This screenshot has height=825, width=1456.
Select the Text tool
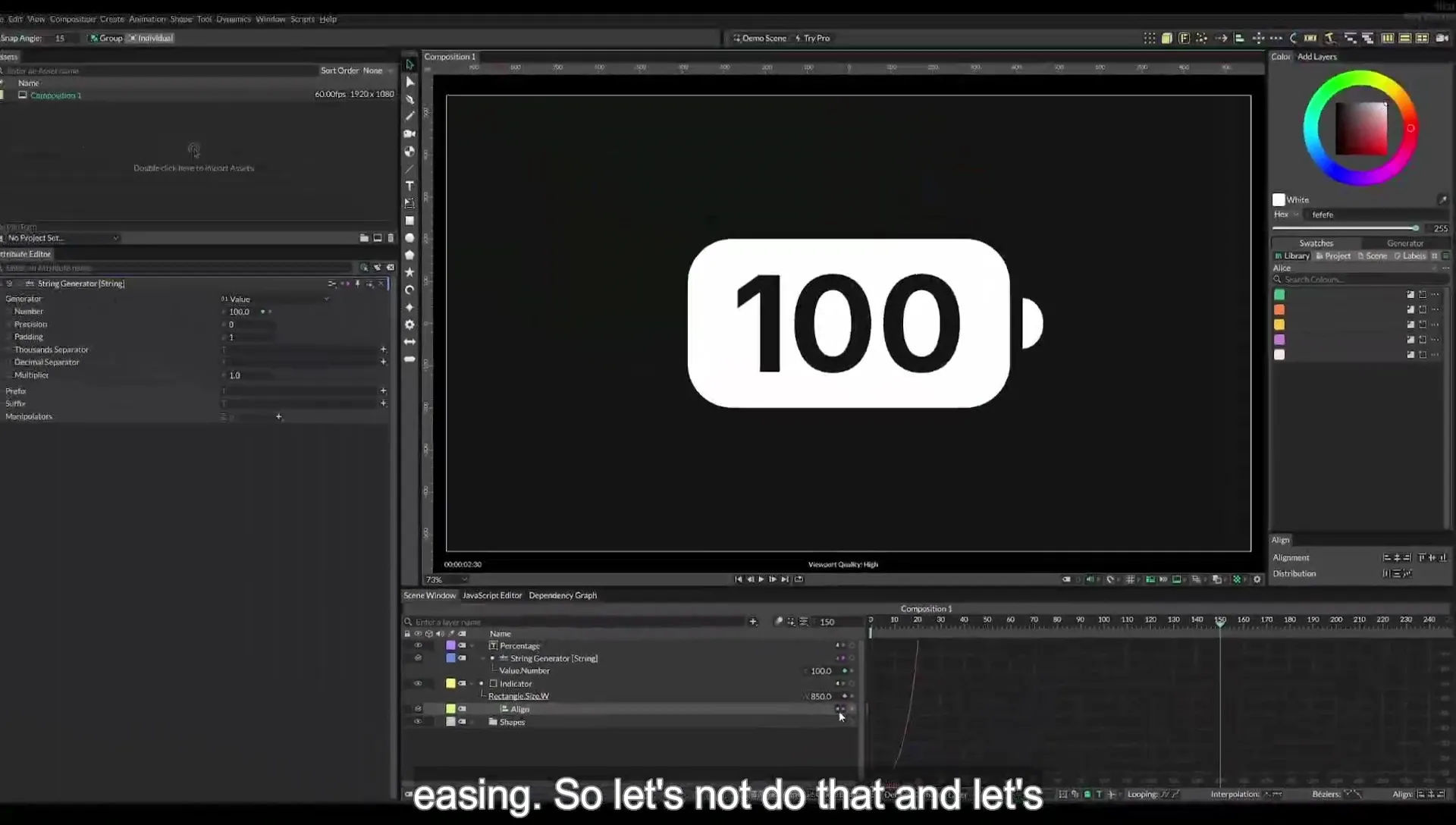pos(409,186)
